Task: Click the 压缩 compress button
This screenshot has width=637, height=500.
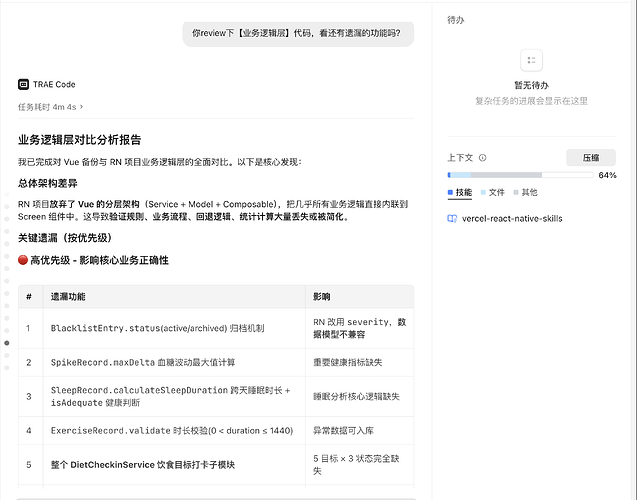Action: coord(591,158)
